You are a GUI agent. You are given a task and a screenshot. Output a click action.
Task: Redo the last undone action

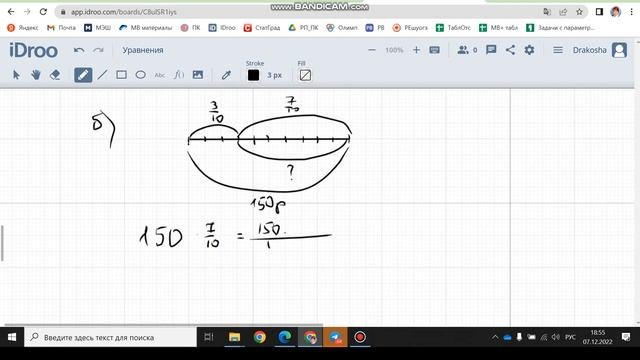click(x=98, y=50)
